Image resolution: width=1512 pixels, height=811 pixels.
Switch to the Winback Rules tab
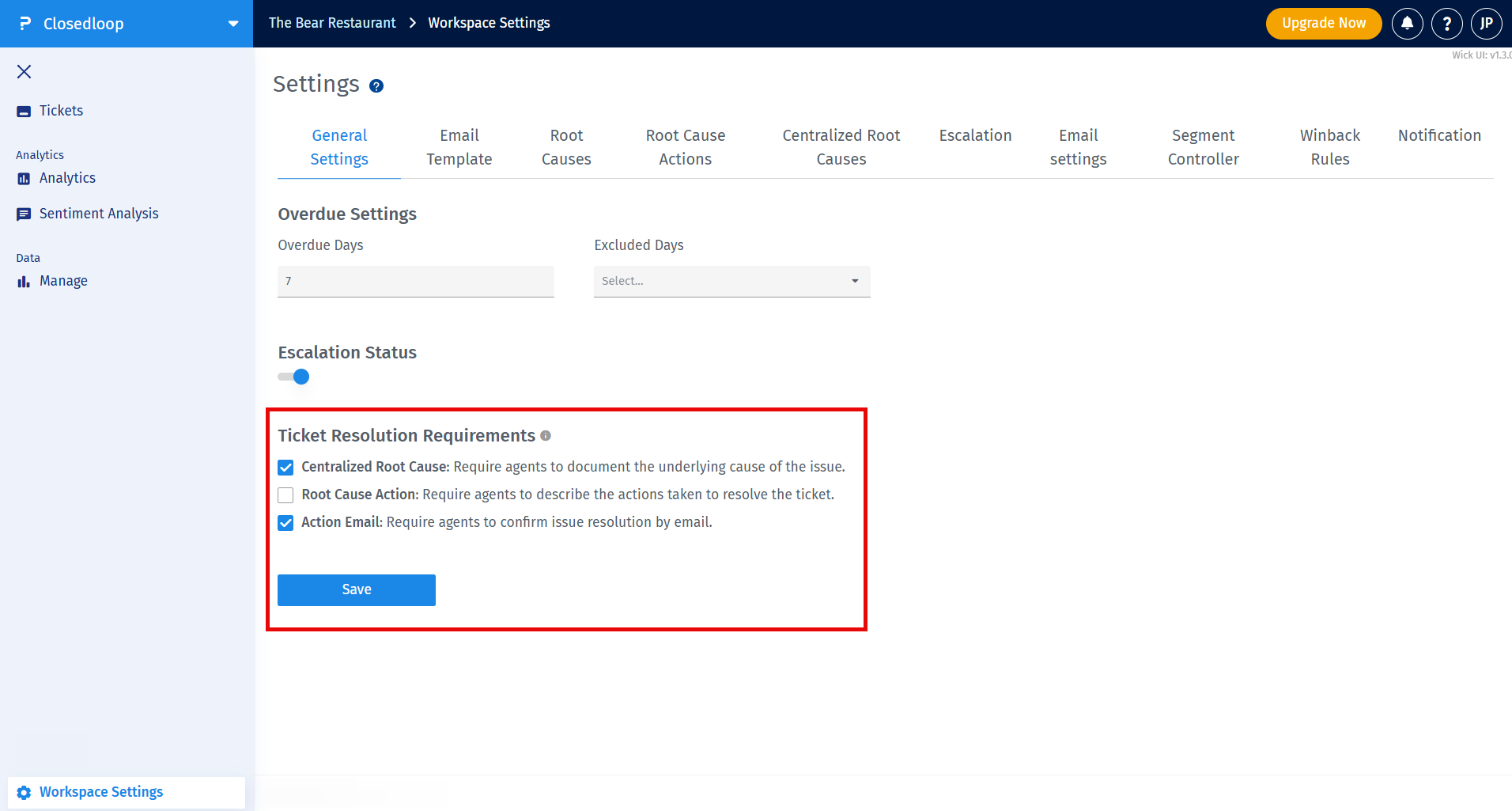(1329, 147)
